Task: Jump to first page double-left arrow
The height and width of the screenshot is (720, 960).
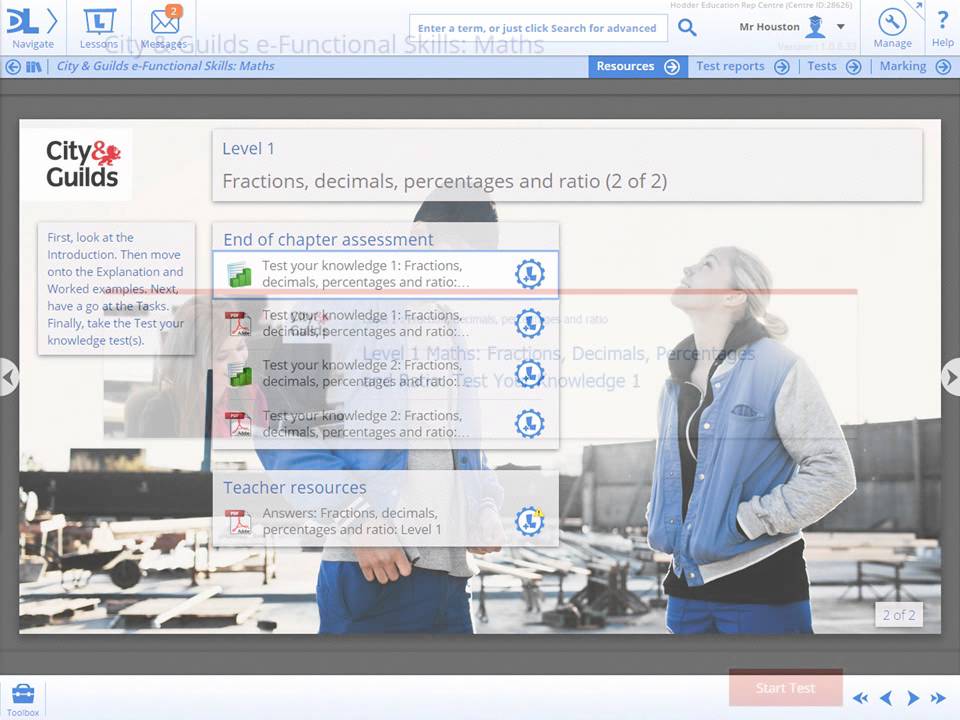Action: 860,698
